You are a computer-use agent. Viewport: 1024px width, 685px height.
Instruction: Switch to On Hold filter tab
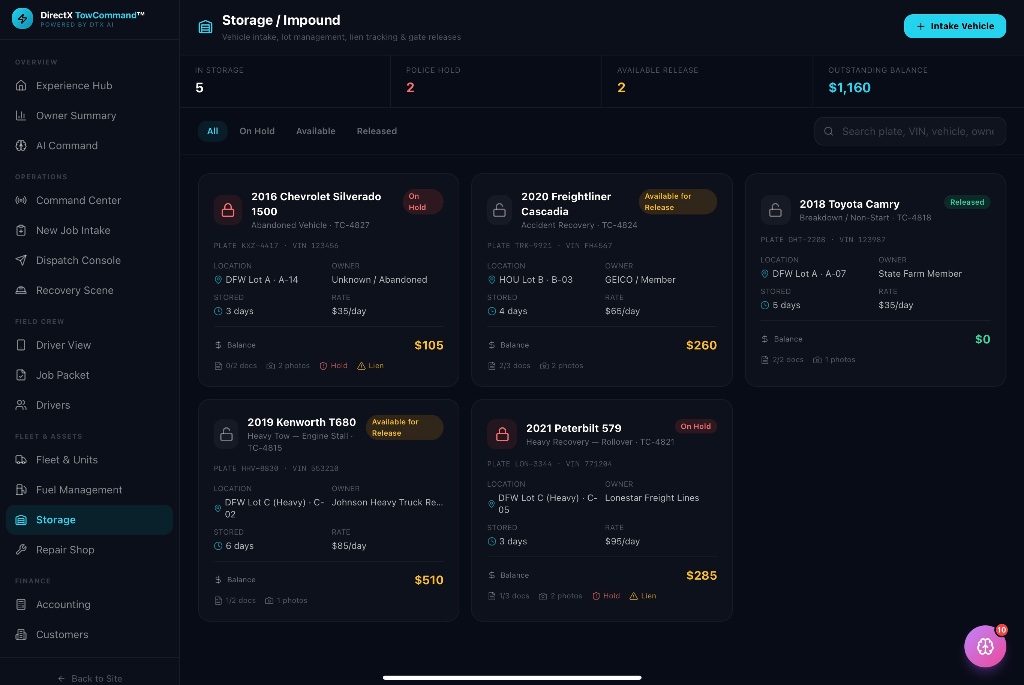pyautogui.click(x=257, y=131)
